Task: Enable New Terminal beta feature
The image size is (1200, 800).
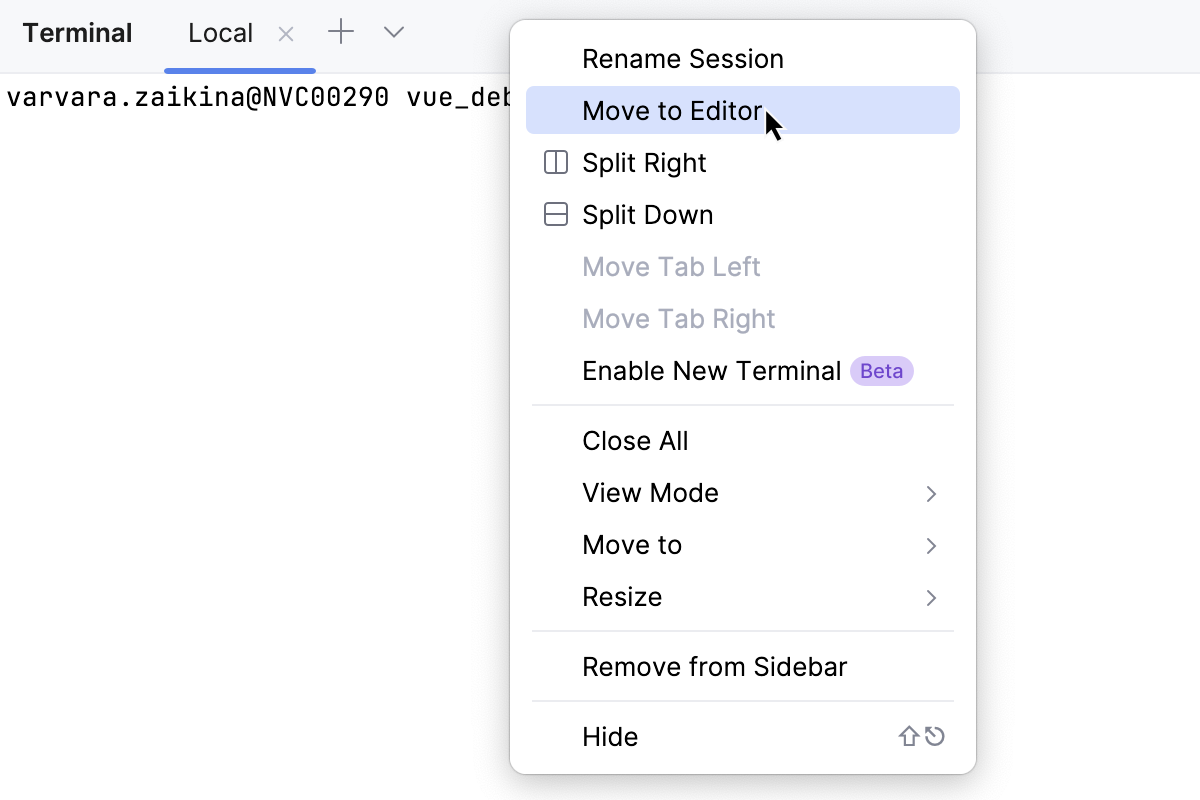Action: [711, 370]
